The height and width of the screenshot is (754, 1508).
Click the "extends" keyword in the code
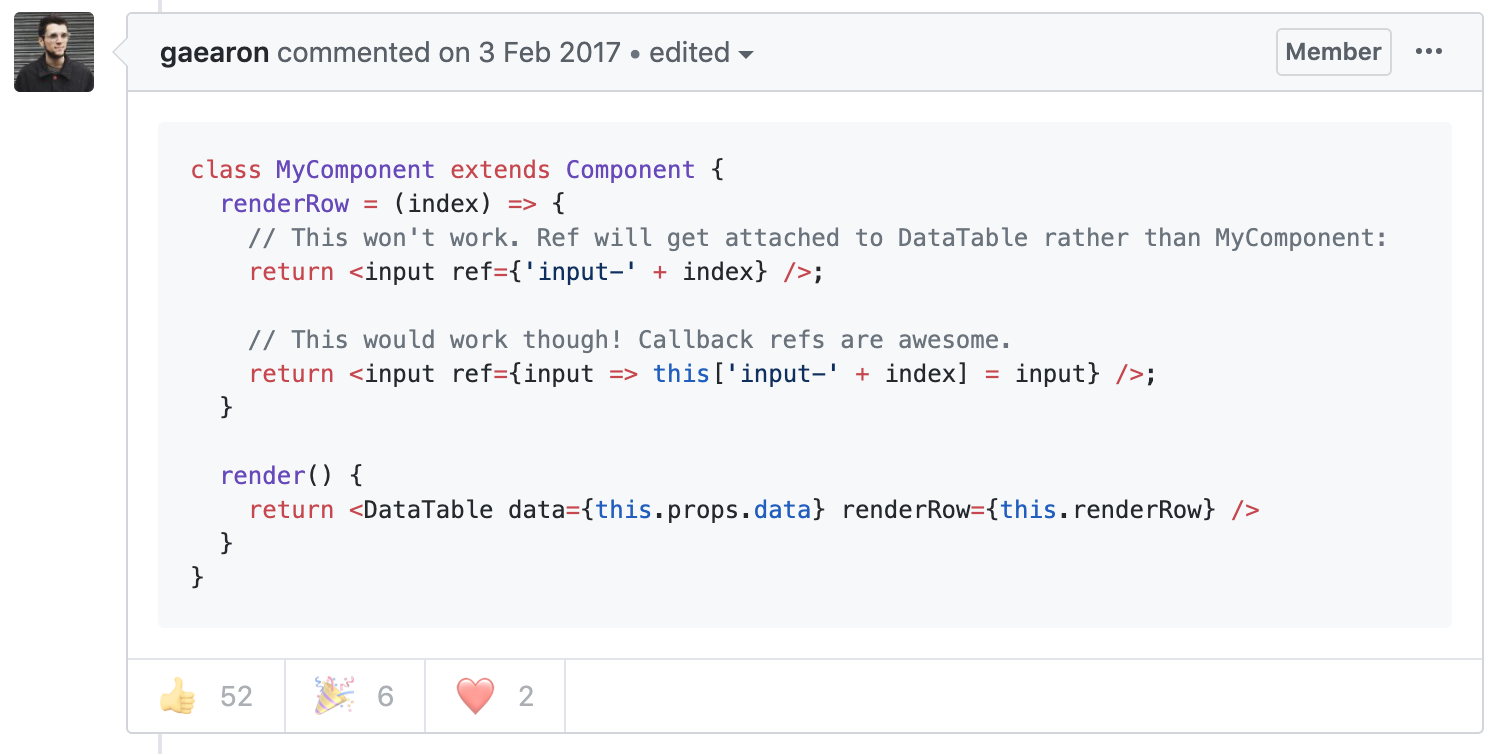pyautogui.click(x=500, y=170)
